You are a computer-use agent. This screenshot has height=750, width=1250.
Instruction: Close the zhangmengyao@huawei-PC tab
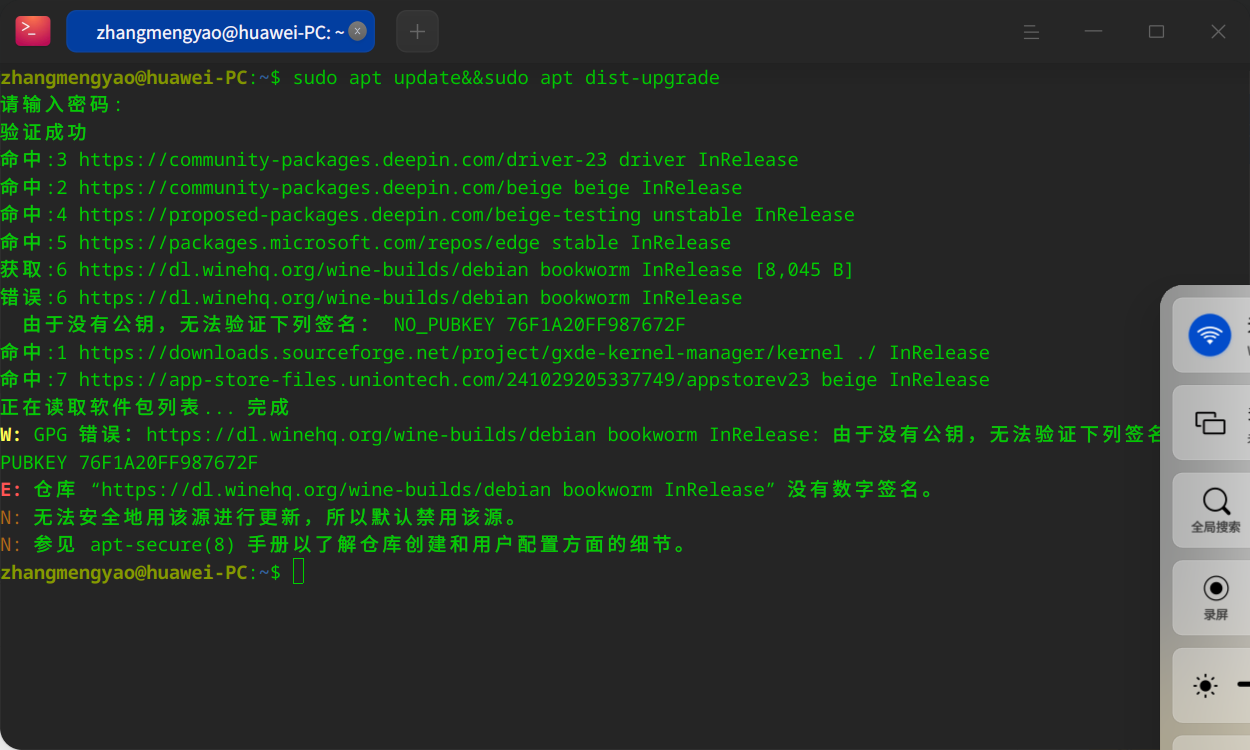tap(357, 31)
